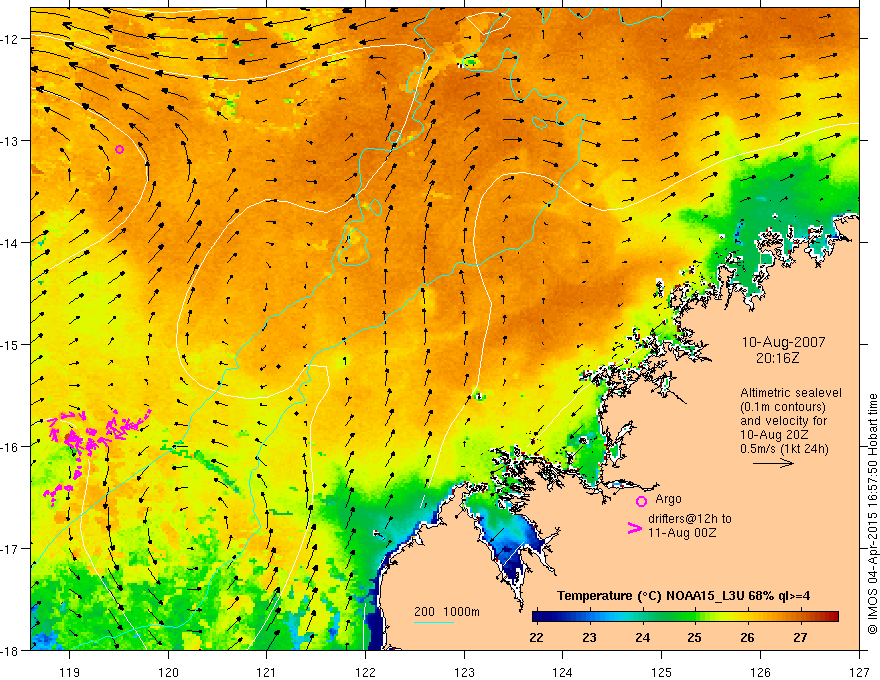This screenshot has width=880, height=680.
Task: Click the 0.5m/s velocity scale arrow
Action: (x=773, y=463)
